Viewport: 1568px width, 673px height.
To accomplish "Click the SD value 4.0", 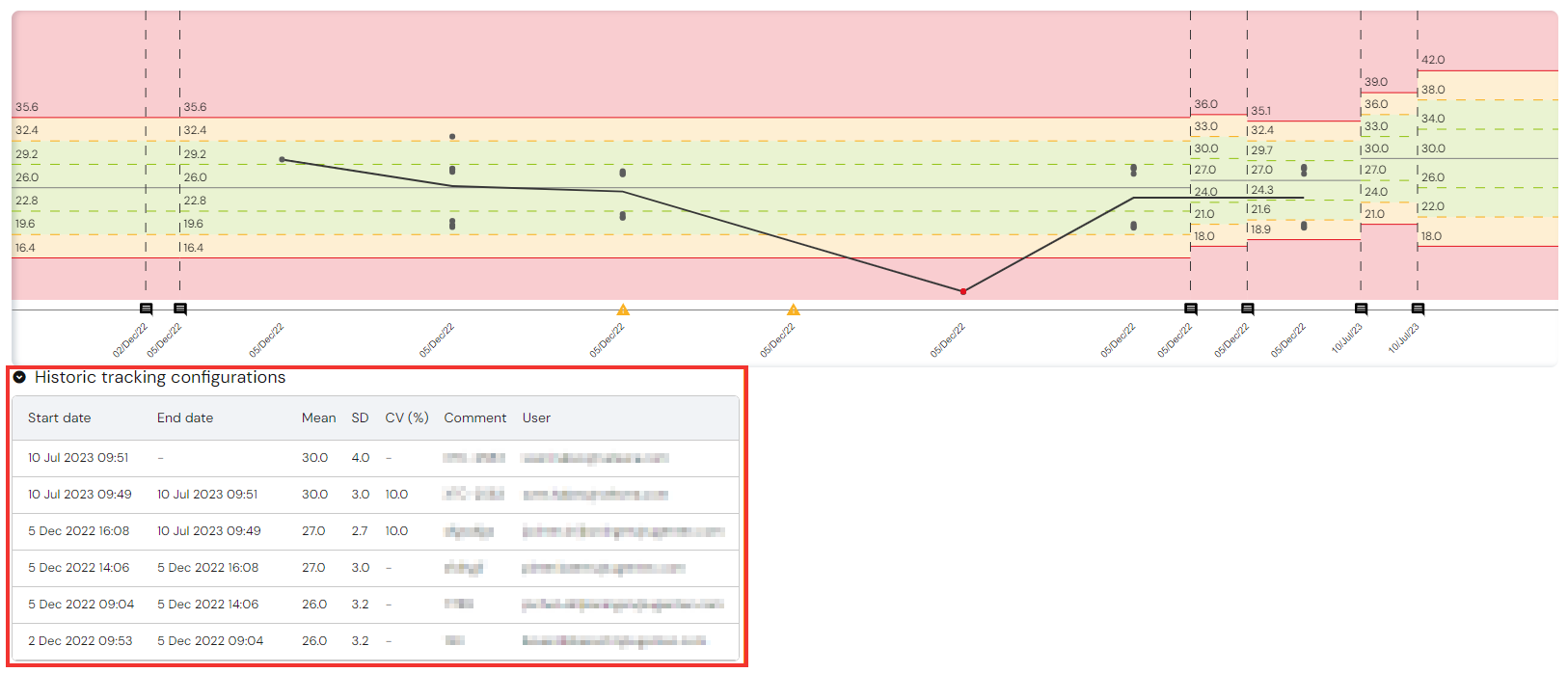I will coord(361,458).
